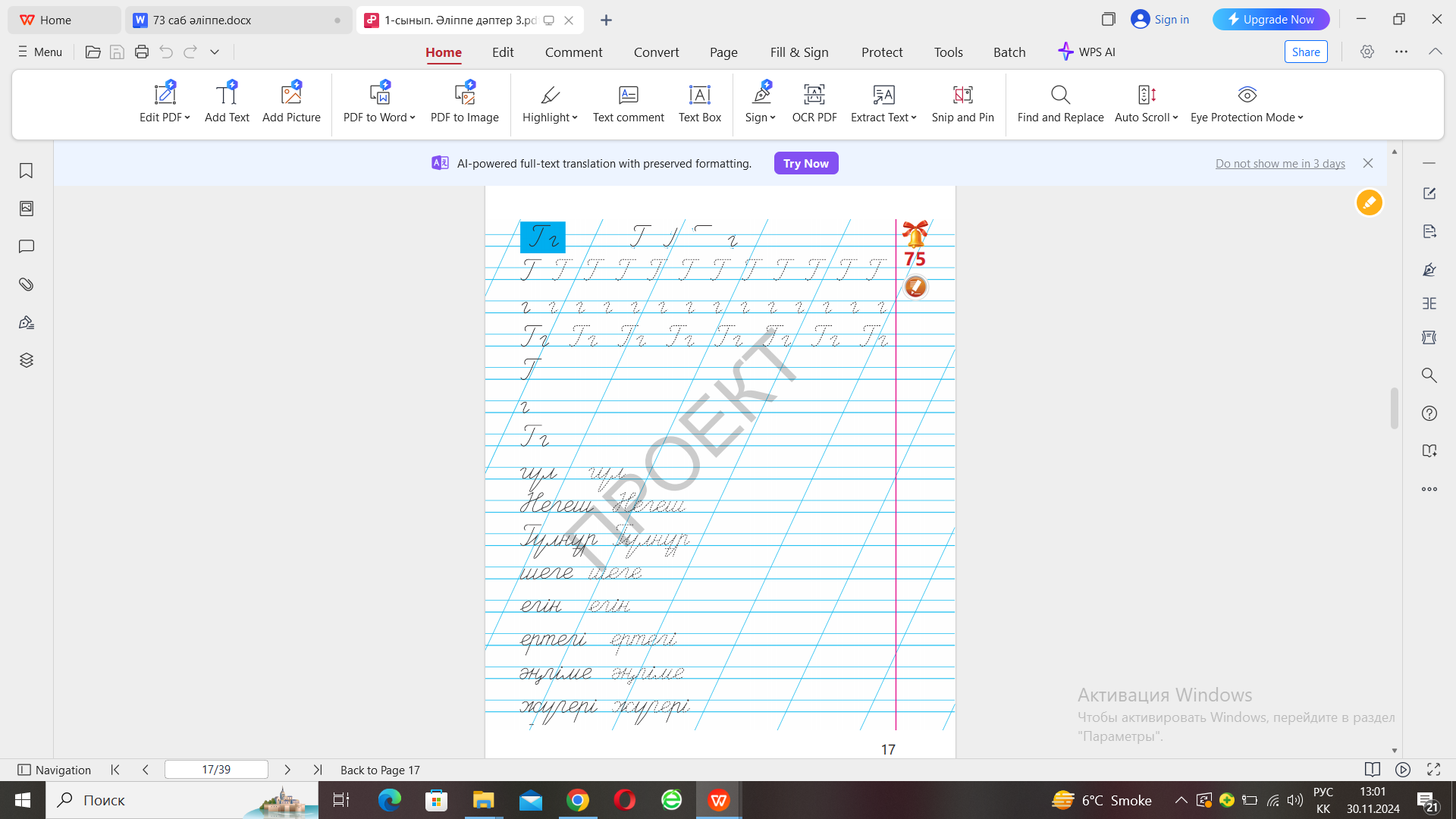Open the Protect tab
Image resolution: width=1456 pixels, height=819 pixels.
point(882,52)
